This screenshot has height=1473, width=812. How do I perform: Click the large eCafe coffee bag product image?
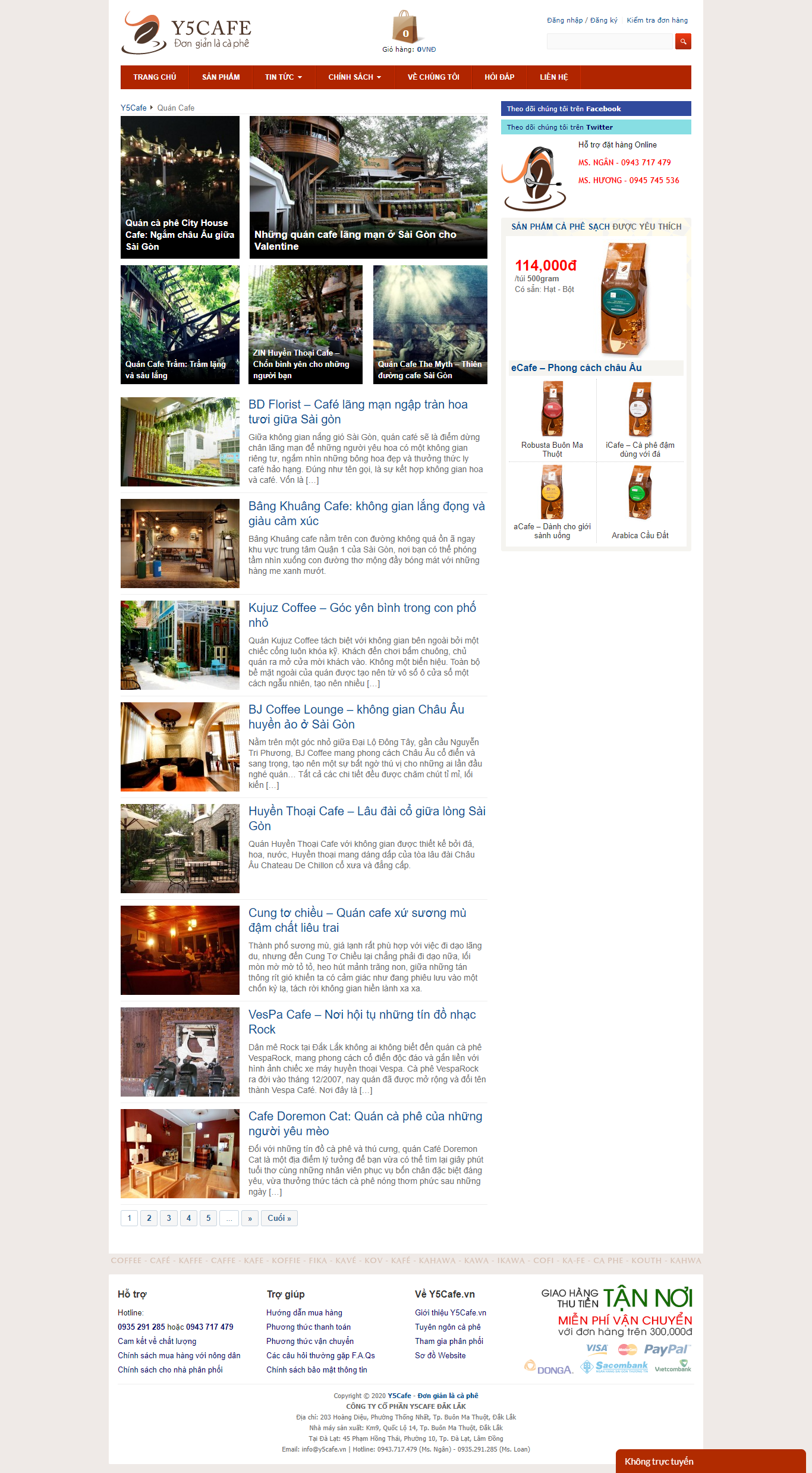[624, 299]
